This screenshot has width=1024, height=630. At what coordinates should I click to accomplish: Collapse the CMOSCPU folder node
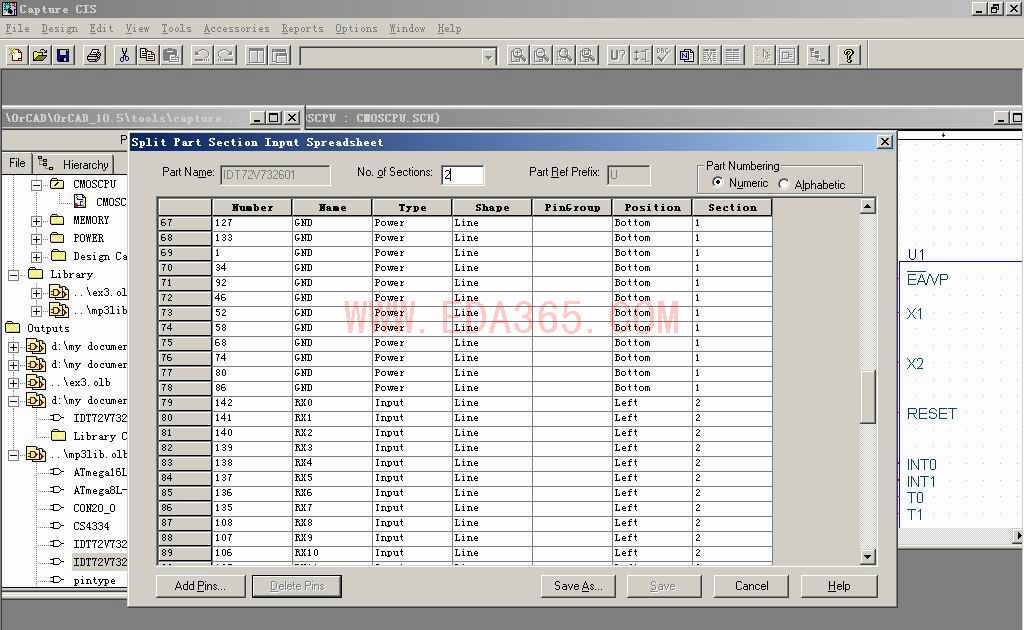coord(37,185)
